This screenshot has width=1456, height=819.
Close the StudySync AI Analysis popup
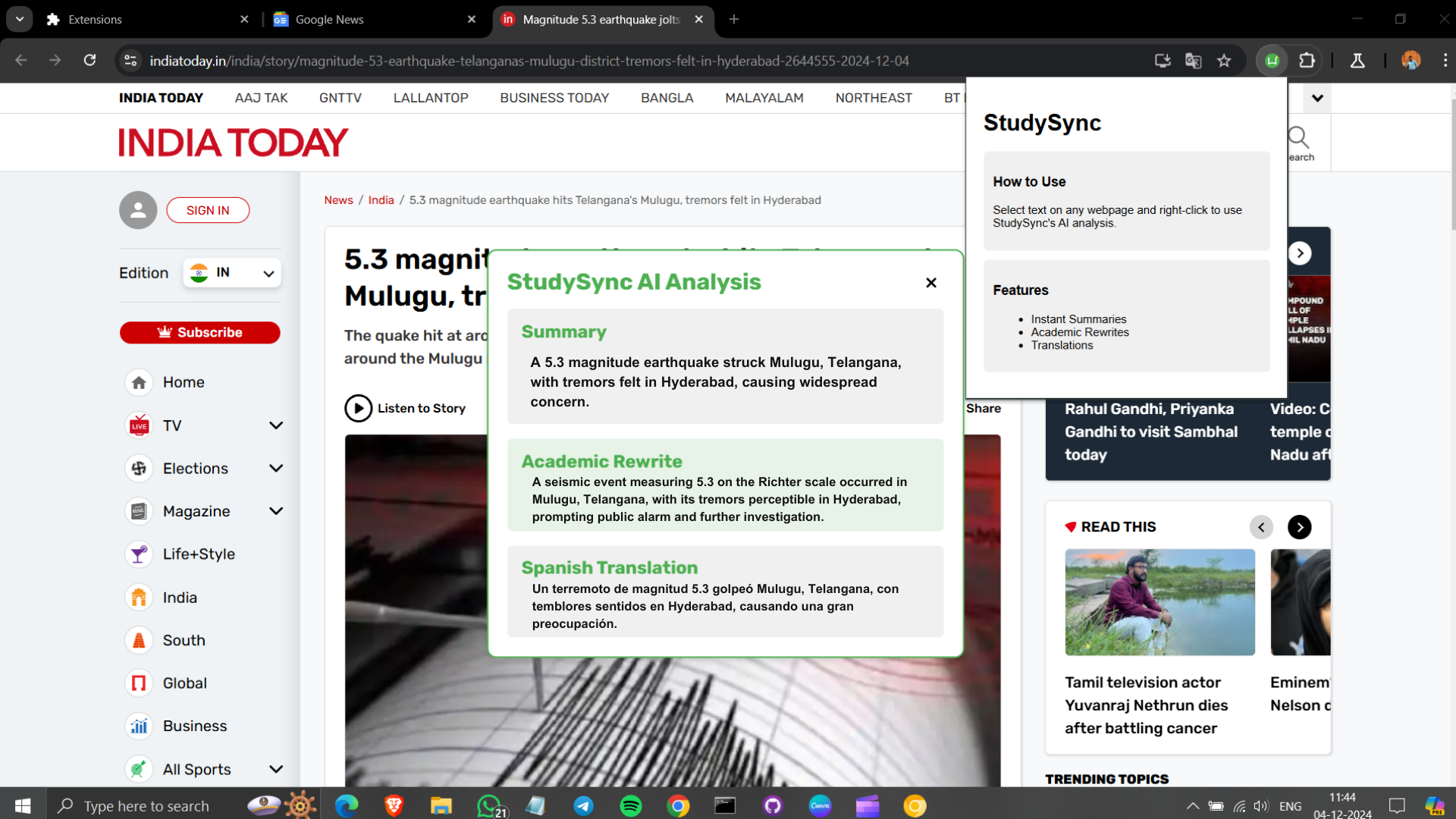coord(931,283)
